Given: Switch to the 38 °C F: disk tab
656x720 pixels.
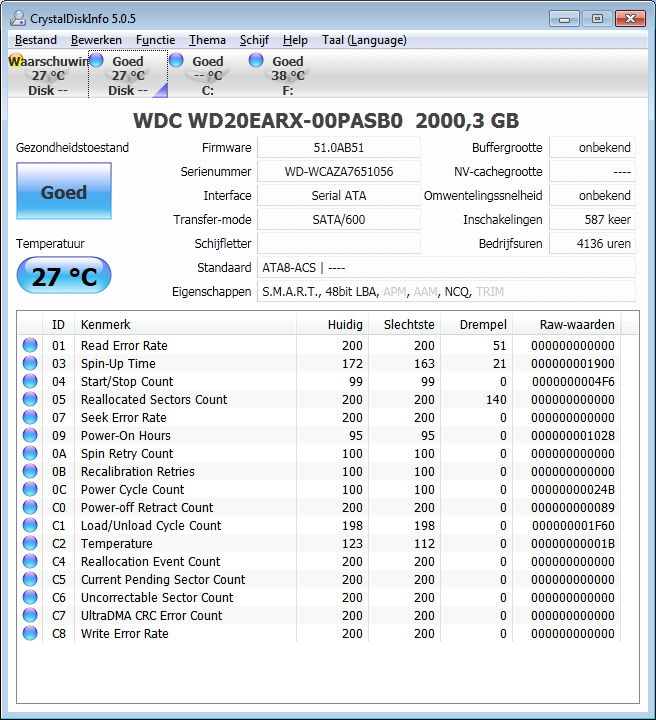Looking at the screenshot, I should [x=287, y=75].
